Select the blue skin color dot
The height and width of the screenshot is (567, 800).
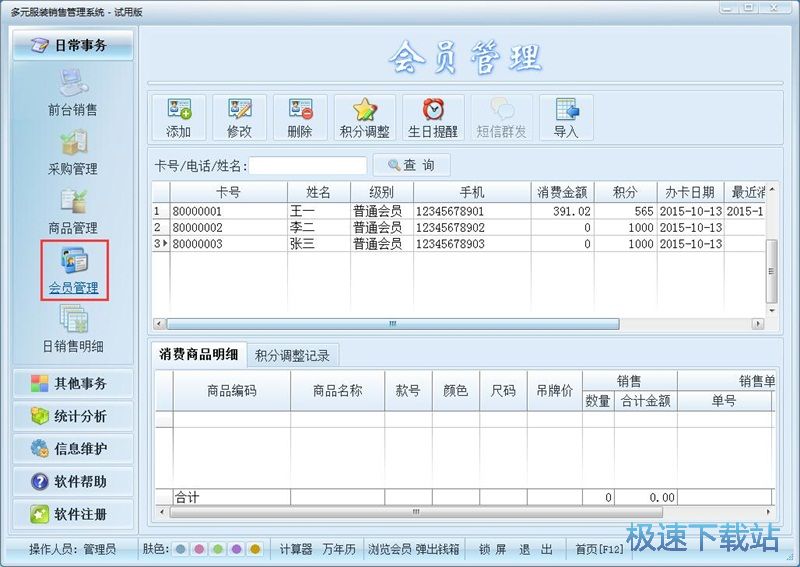click(x=180, y=549)
